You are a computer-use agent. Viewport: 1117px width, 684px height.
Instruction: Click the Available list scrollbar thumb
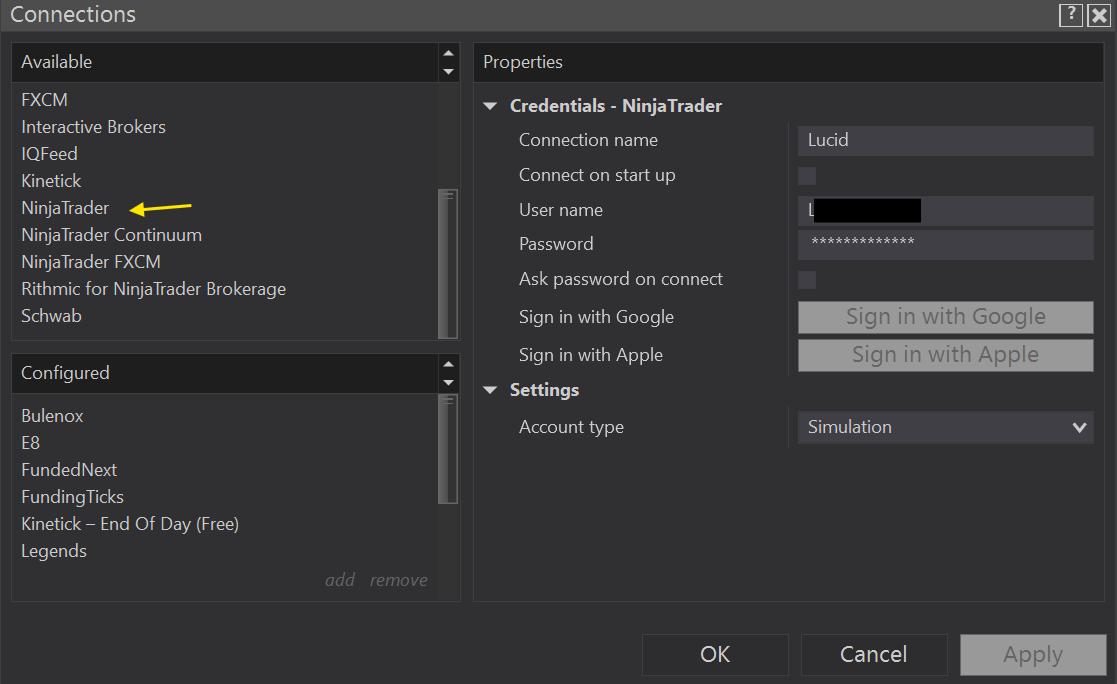447,264
